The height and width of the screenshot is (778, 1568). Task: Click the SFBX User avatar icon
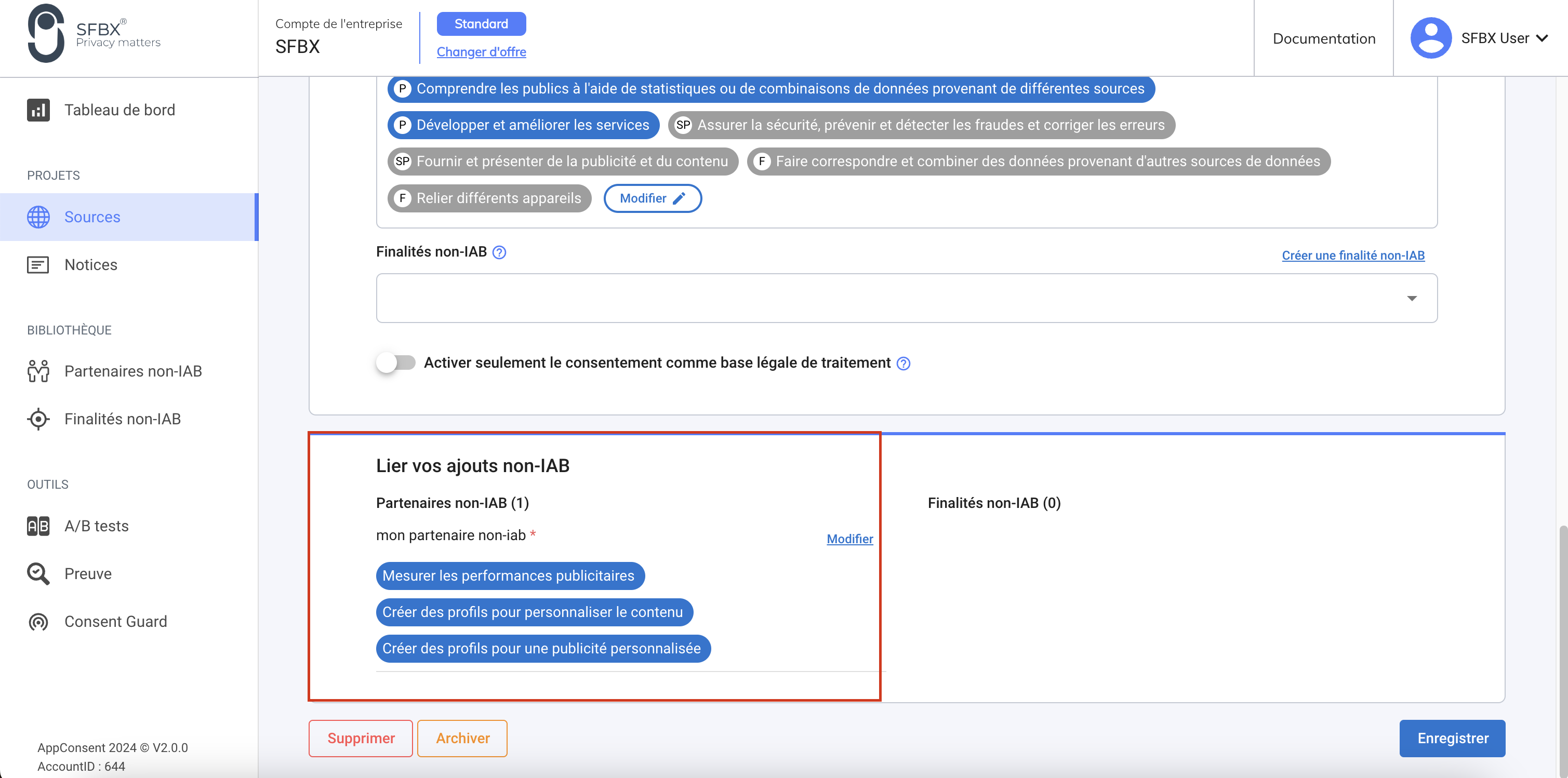click(x=1432, y=38)
